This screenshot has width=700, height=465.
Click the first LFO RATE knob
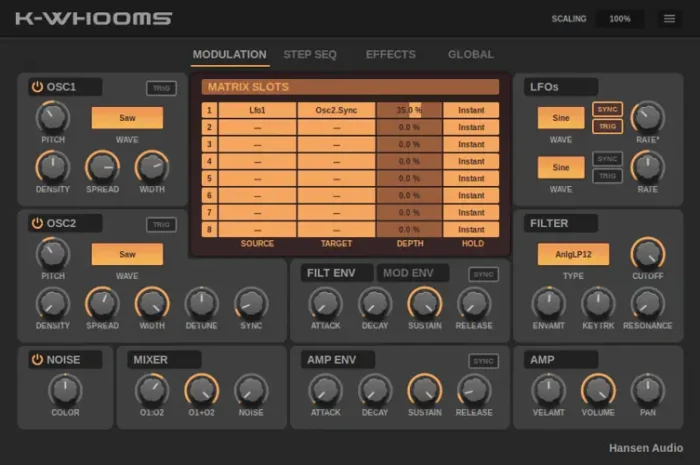pos(648,117)
